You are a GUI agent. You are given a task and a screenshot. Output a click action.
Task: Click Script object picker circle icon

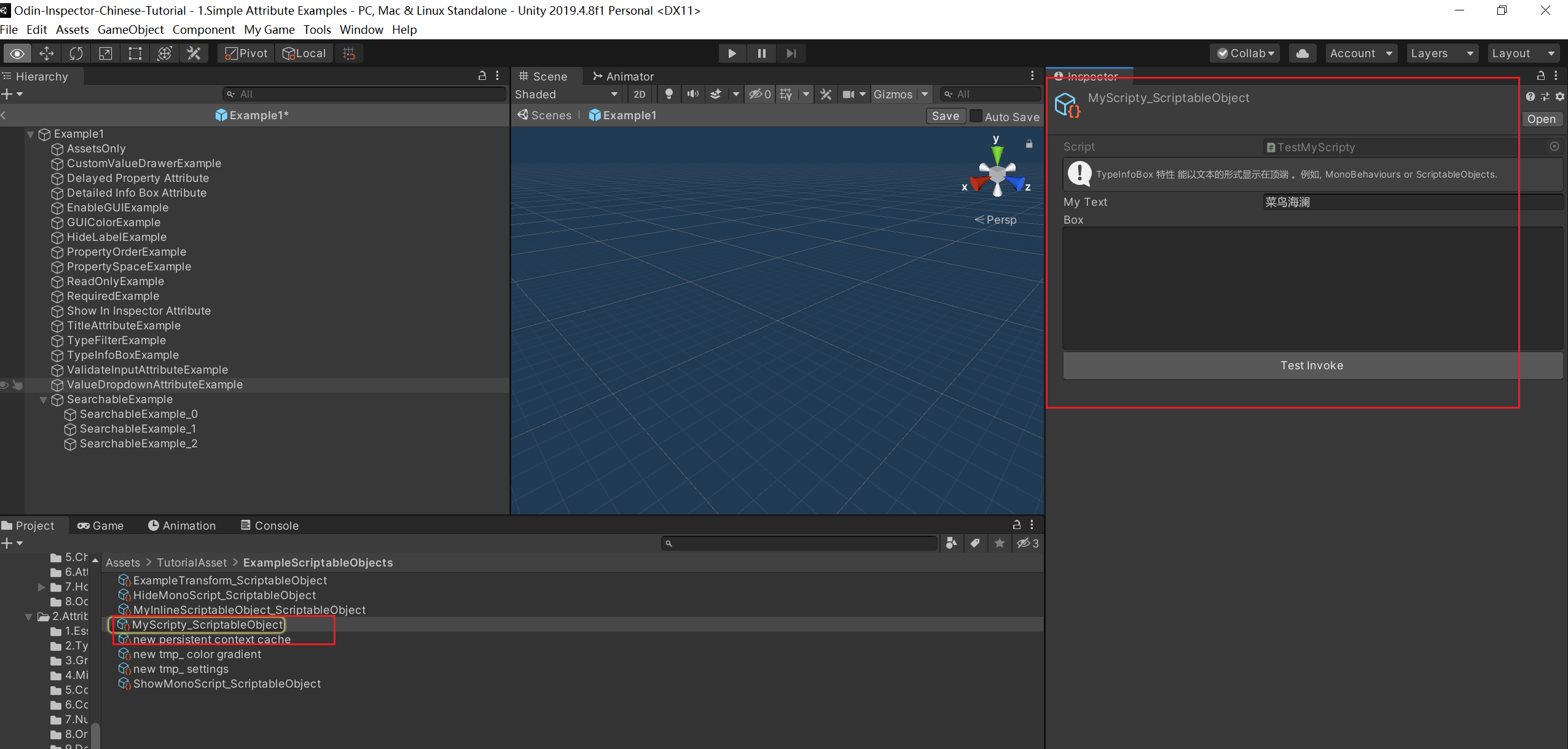tap(1554, 147)
